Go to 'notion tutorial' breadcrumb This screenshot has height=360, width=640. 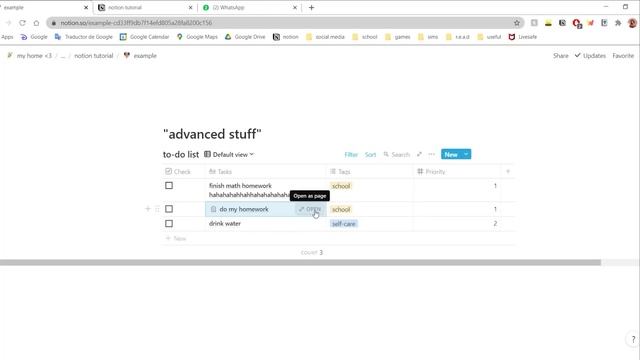(93, 56)
